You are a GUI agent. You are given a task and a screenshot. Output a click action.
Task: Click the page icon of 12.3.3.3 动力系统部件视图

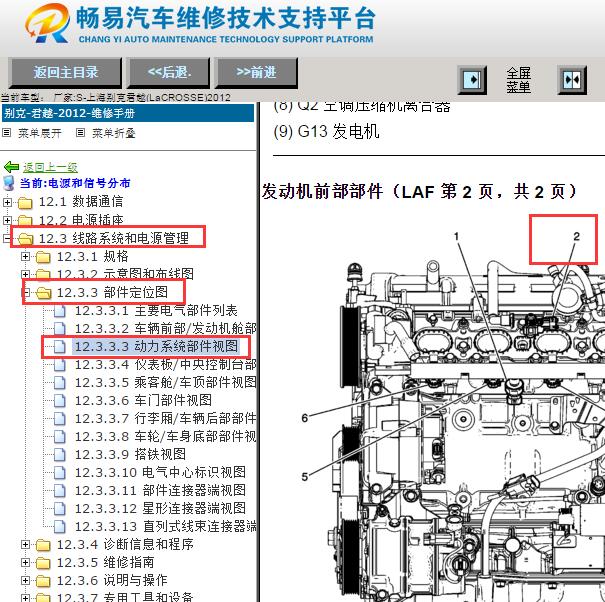click(x=59, y=347)
